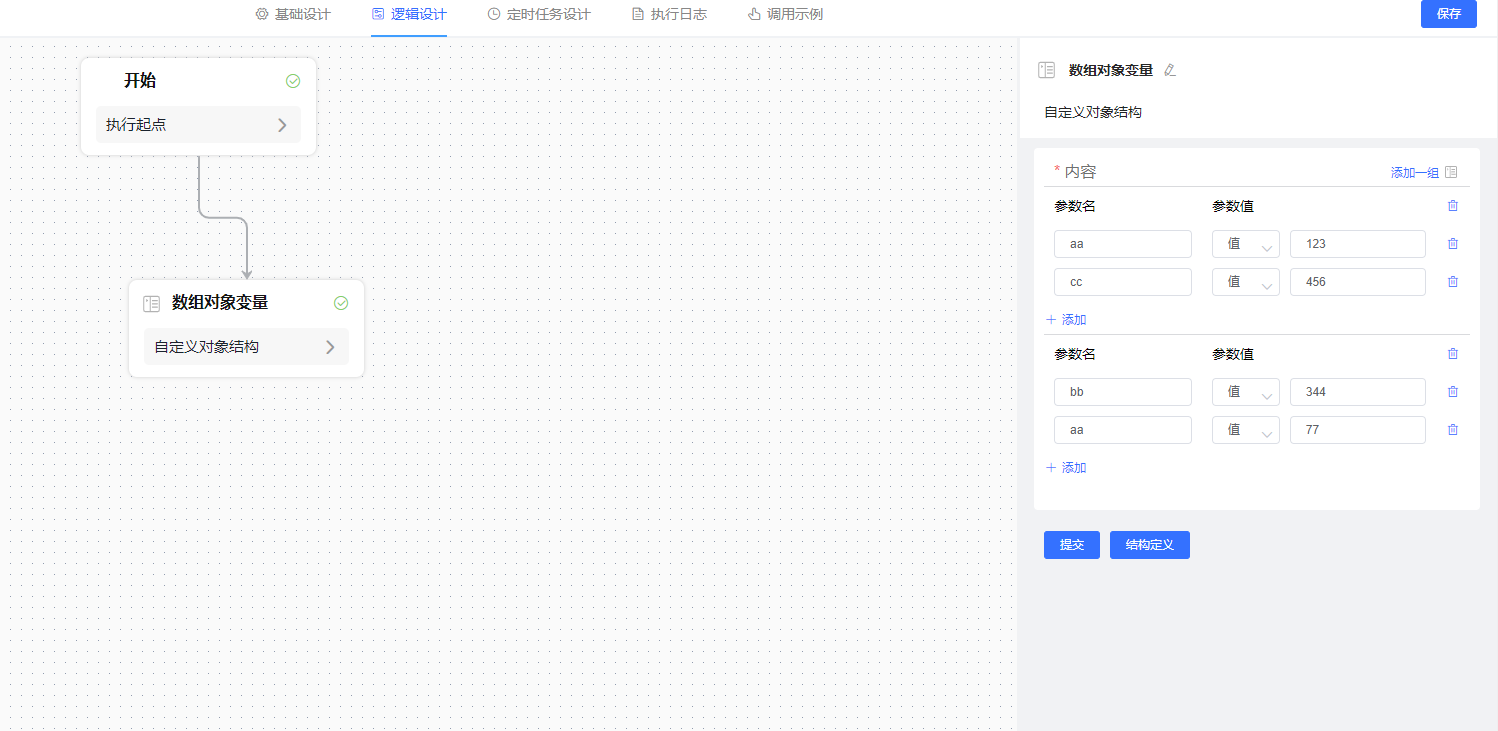
Task: Switch to the 基础设计 tab
Action: (x=292, y=14)
